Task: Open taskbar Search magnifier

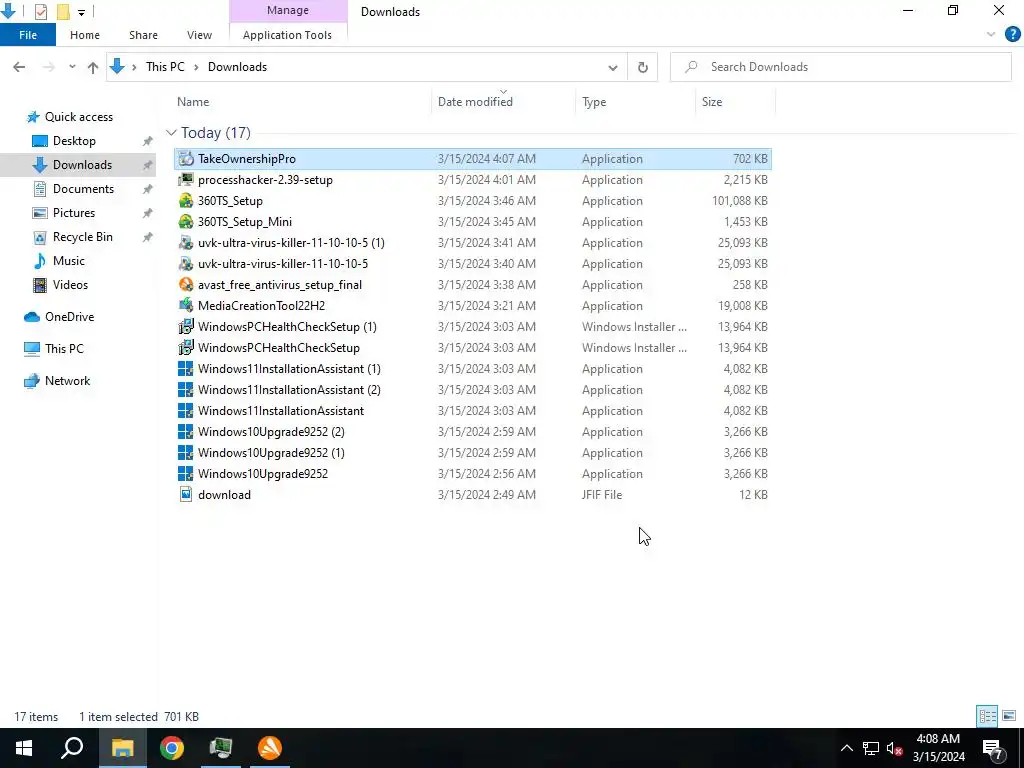Action: (72, 748)
